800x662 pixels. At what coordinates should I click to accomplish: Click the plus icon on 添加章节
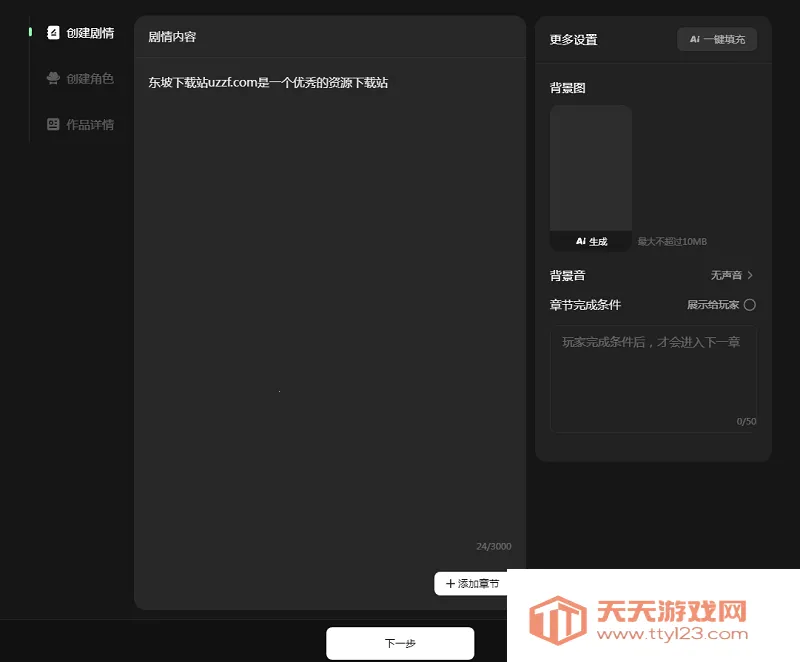(x=448, y=583)
